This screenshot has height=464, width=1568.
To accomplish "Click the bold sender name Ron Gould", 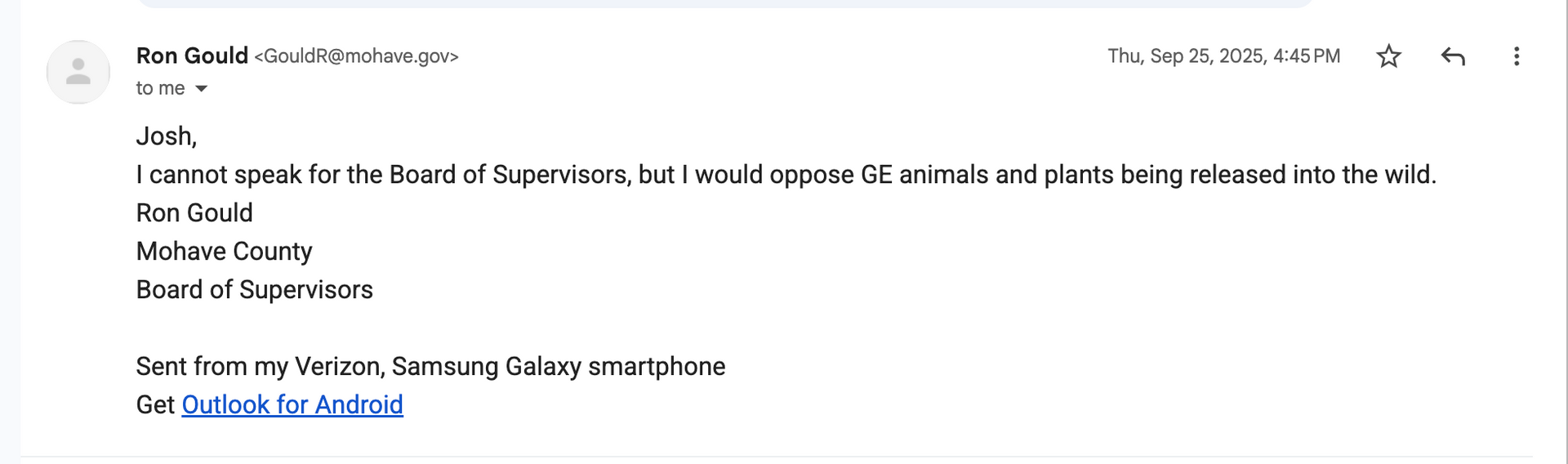I will pyautogui.click(x=192, y=56).
